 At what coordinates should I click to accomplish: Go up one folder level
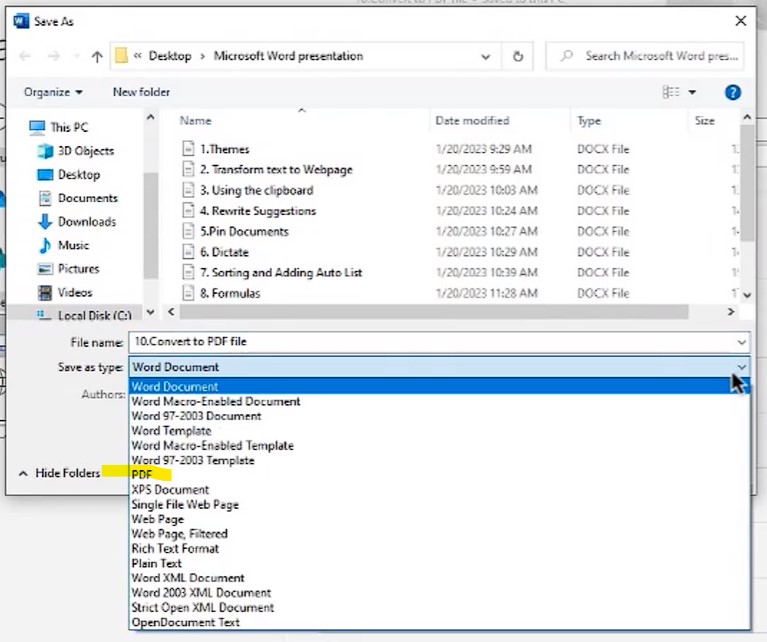coord(97,57)
